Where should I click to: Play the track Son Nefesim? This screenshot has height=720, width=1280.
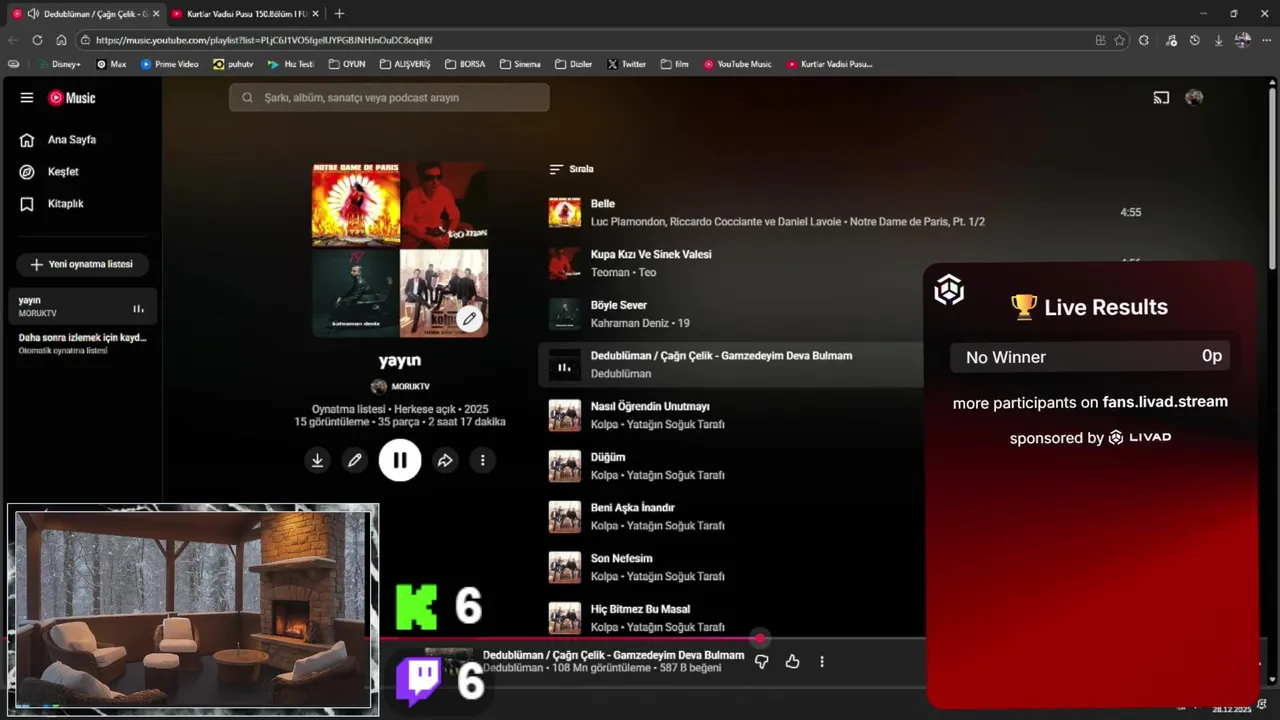[x=622, y=559]
